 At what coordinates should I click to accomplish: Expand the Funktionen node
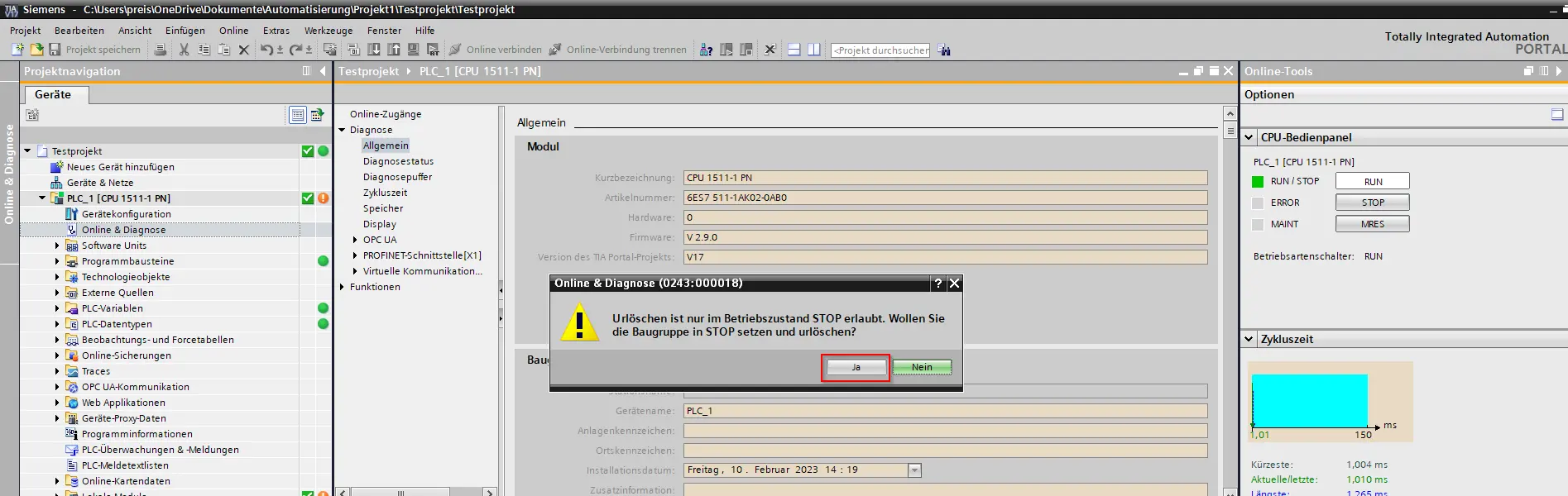point(342,287)
